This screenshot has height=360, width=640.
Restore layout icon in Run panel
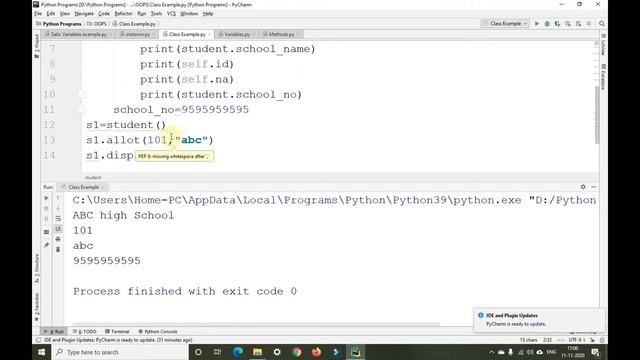click(x=47, y=232)
